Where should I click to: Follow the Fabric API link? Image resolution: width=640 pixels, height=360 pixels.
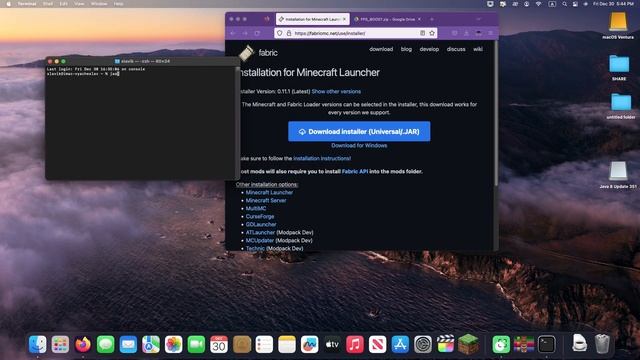click(x=355, y=171)
